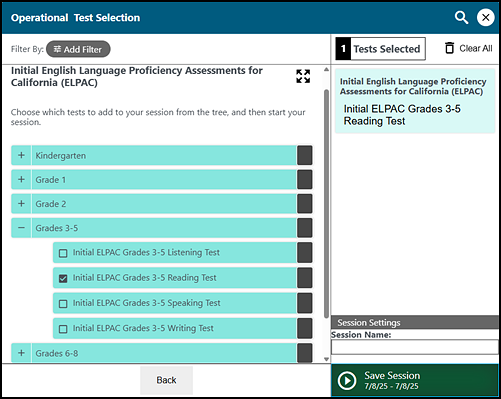Image resolution: width=501 pixels, height=399 pixels.
Task: Click the Initial ELPAC heading in the left pane
Action: pos(137,76)
